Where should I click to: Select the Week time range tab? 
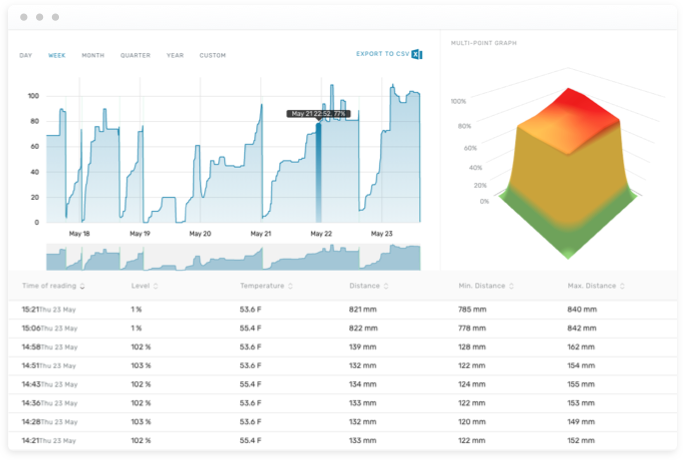[57, 55]
